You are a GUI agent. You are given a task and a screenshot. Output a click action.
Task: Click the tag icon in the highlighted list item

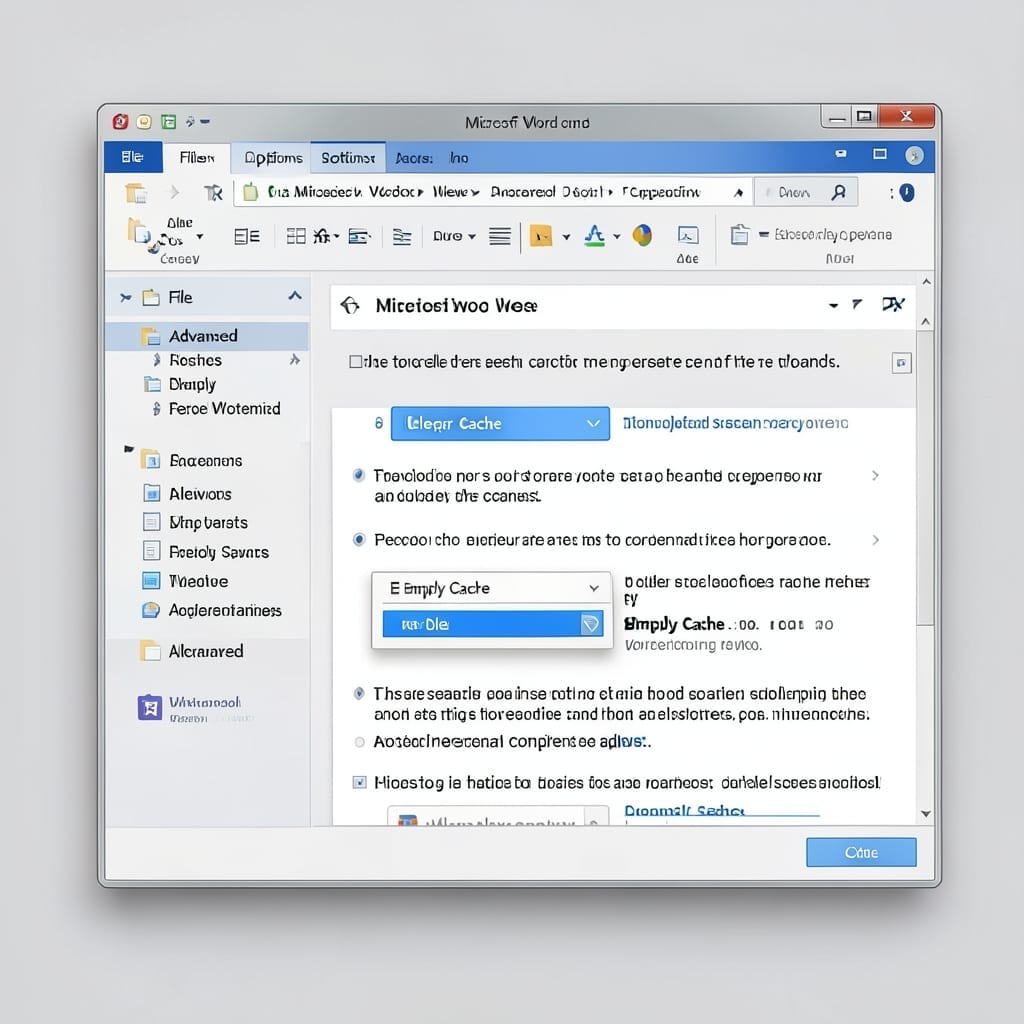pyautogui.click(x=590, y=624)
